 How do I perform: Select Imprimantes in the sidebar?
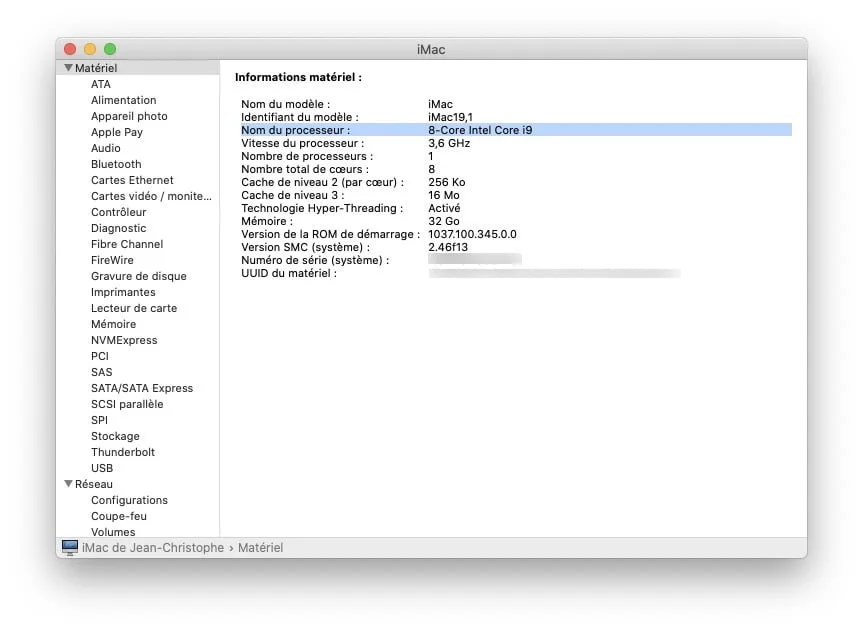pyautogui.click(x=123, y=292)
